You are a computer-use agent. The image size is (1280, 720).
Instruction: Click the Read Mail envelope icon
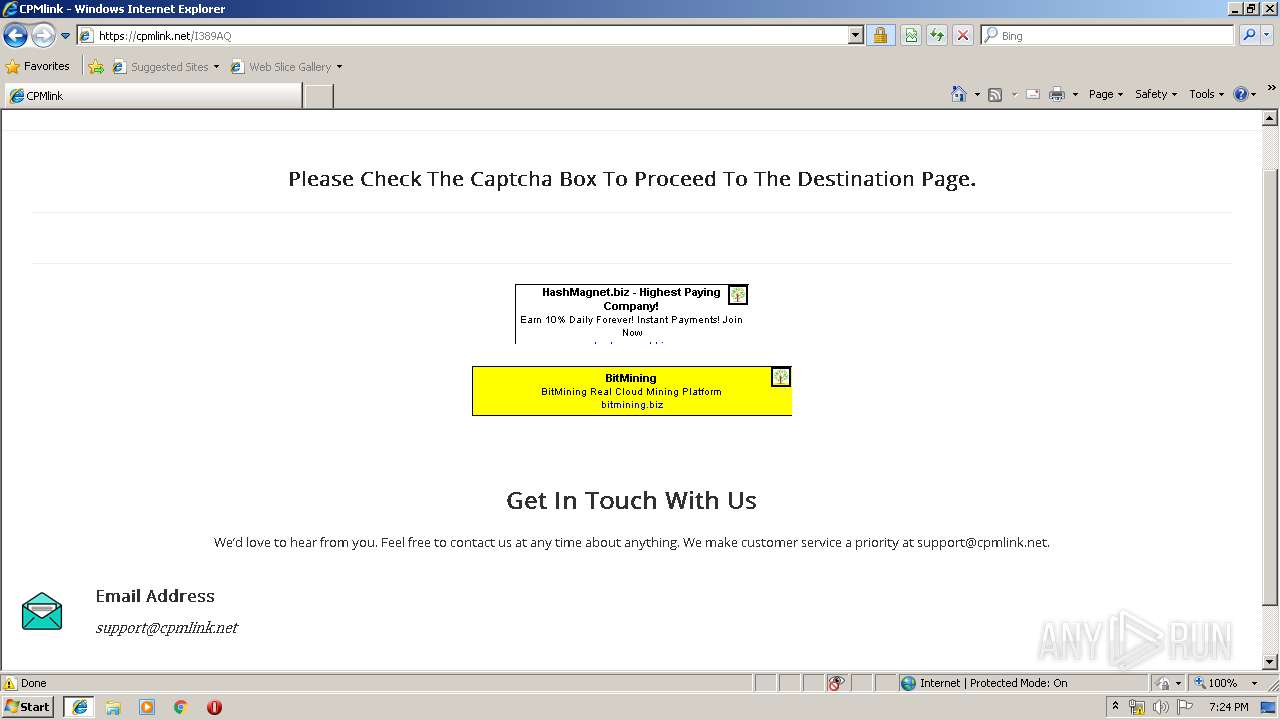pos(1033,94)
